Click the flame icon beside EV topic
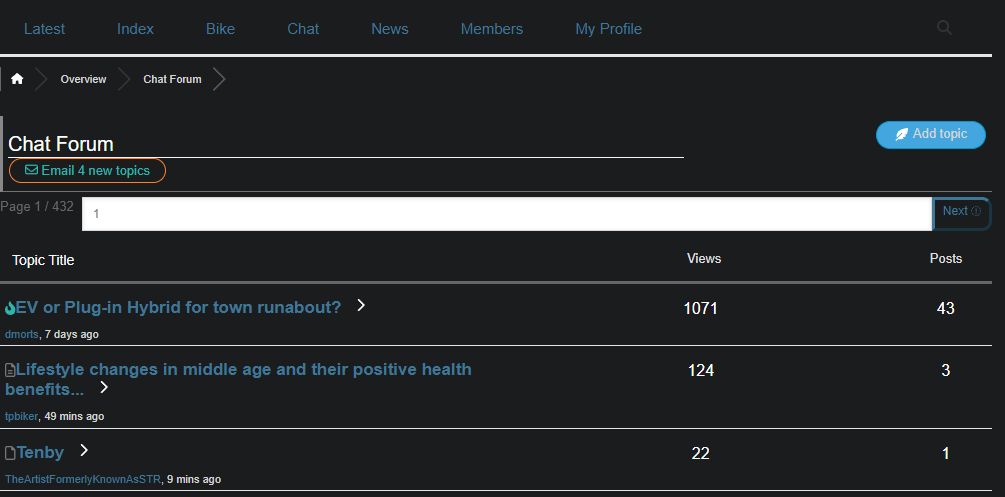 [x=10, y=308]
